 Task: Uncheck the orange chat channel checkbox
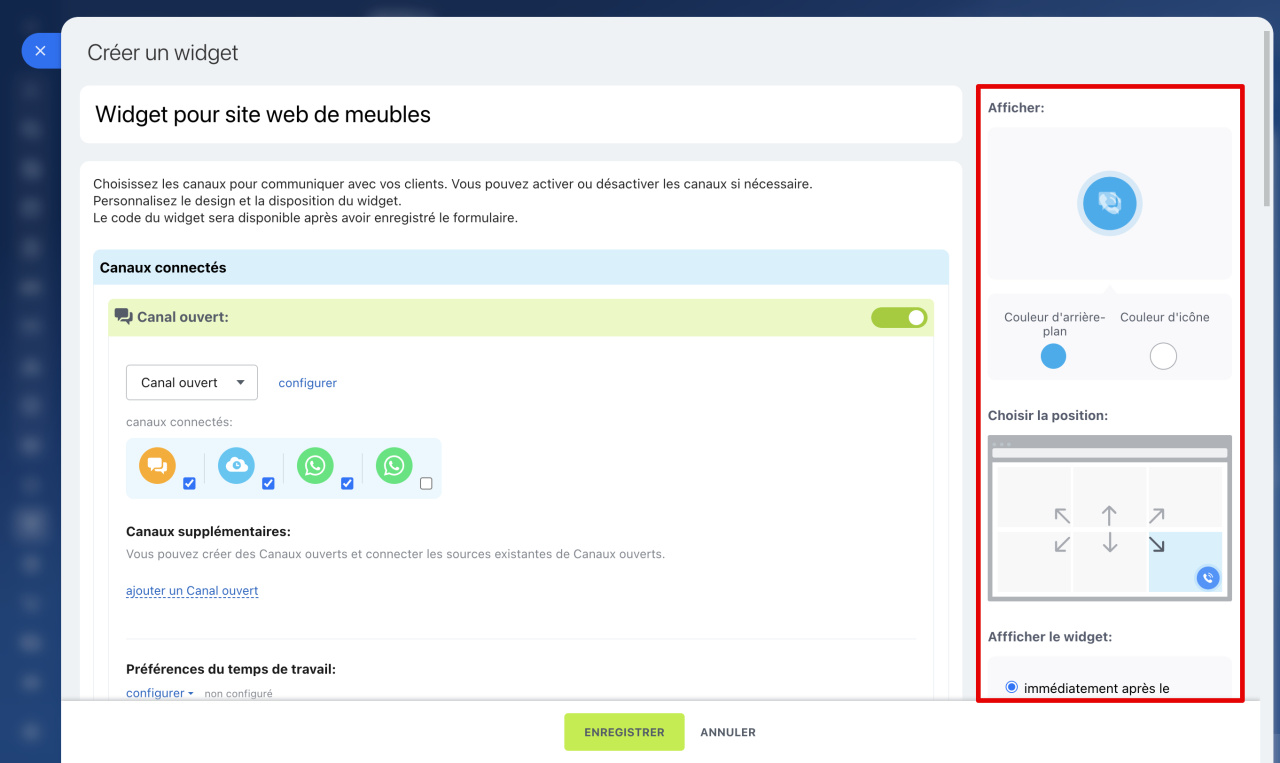click(x=189, y=484)
